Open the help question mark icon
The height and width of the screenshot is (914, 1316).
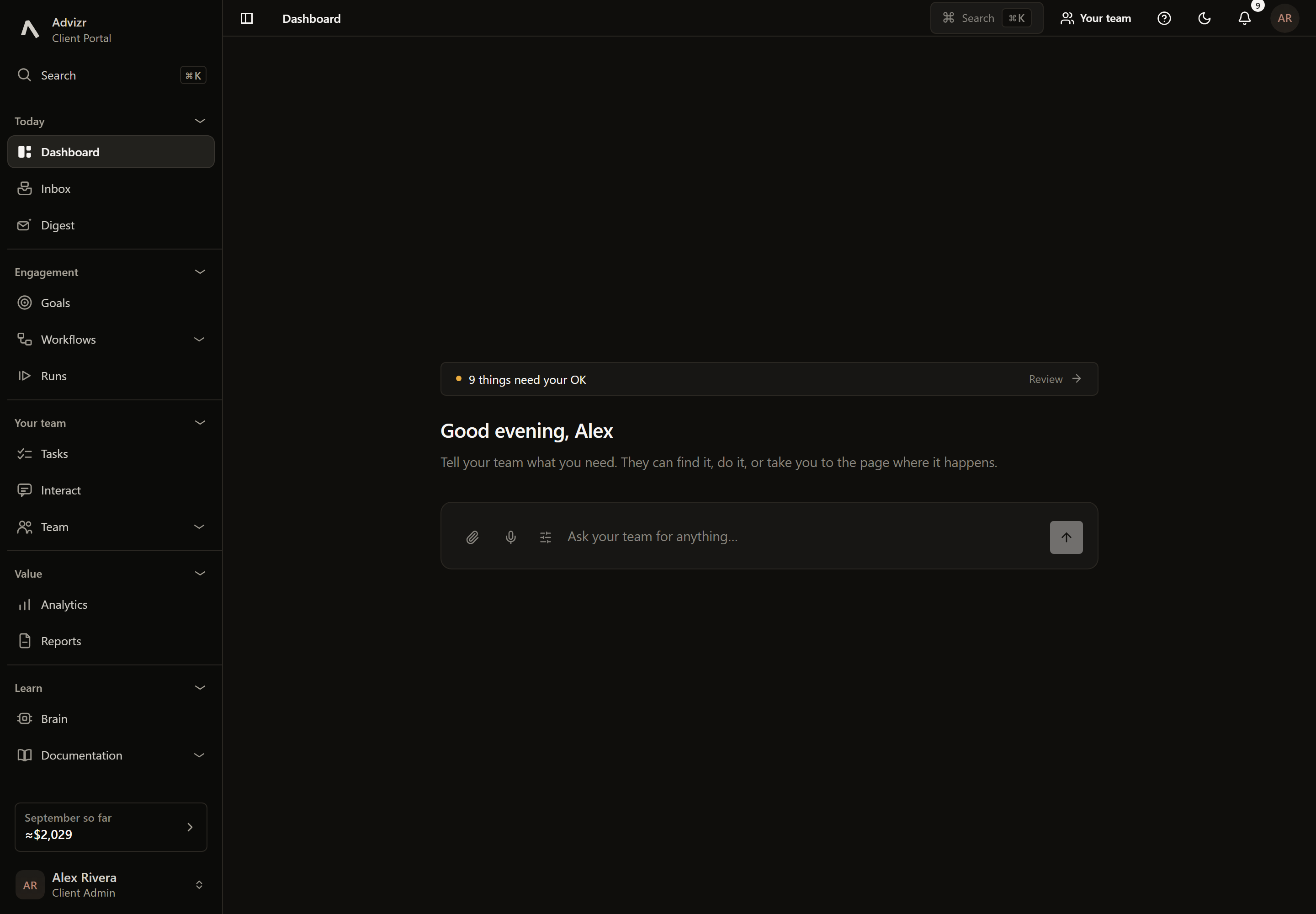1164,18
